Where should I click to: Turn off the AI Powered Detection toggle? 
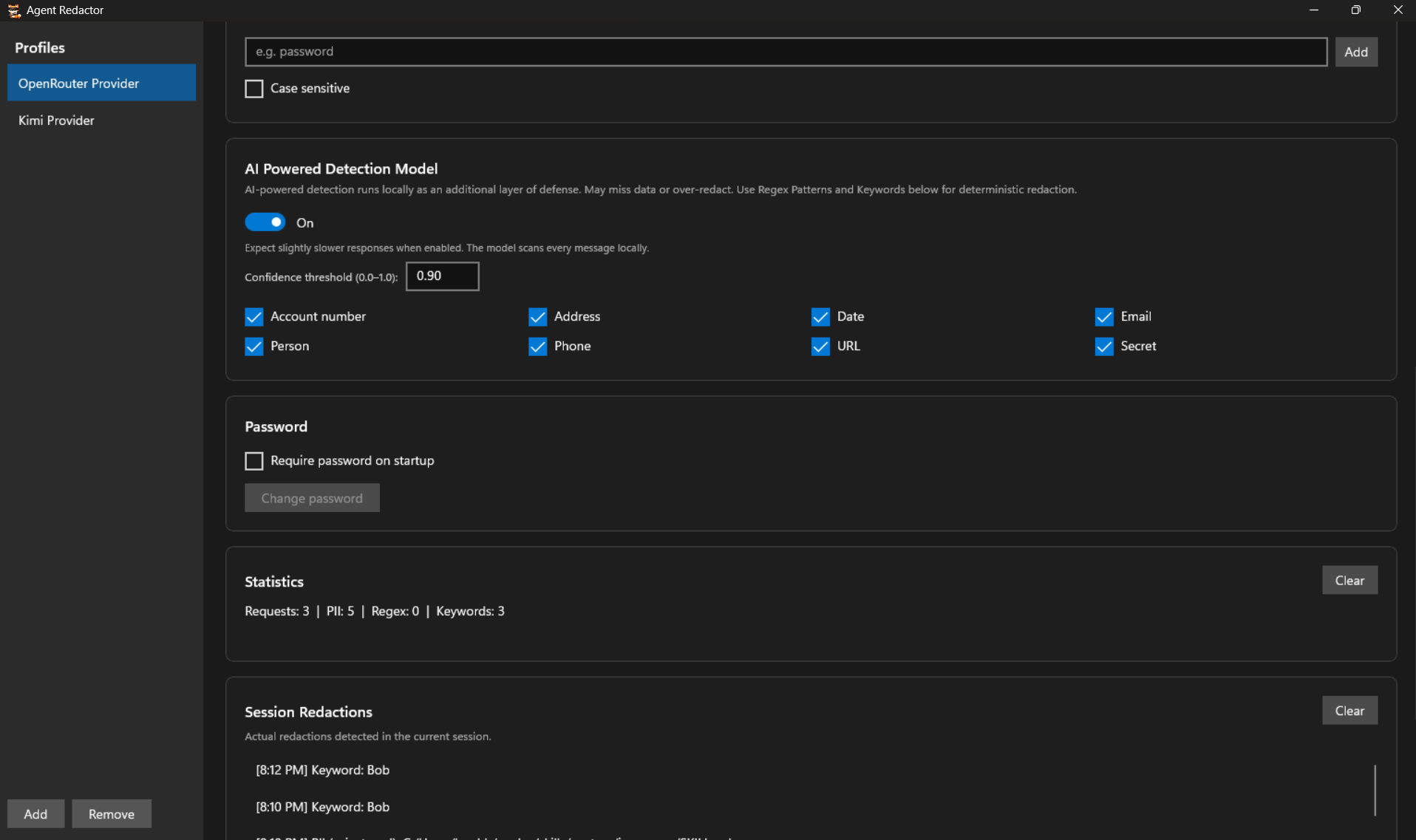click(x=265, y=222)
